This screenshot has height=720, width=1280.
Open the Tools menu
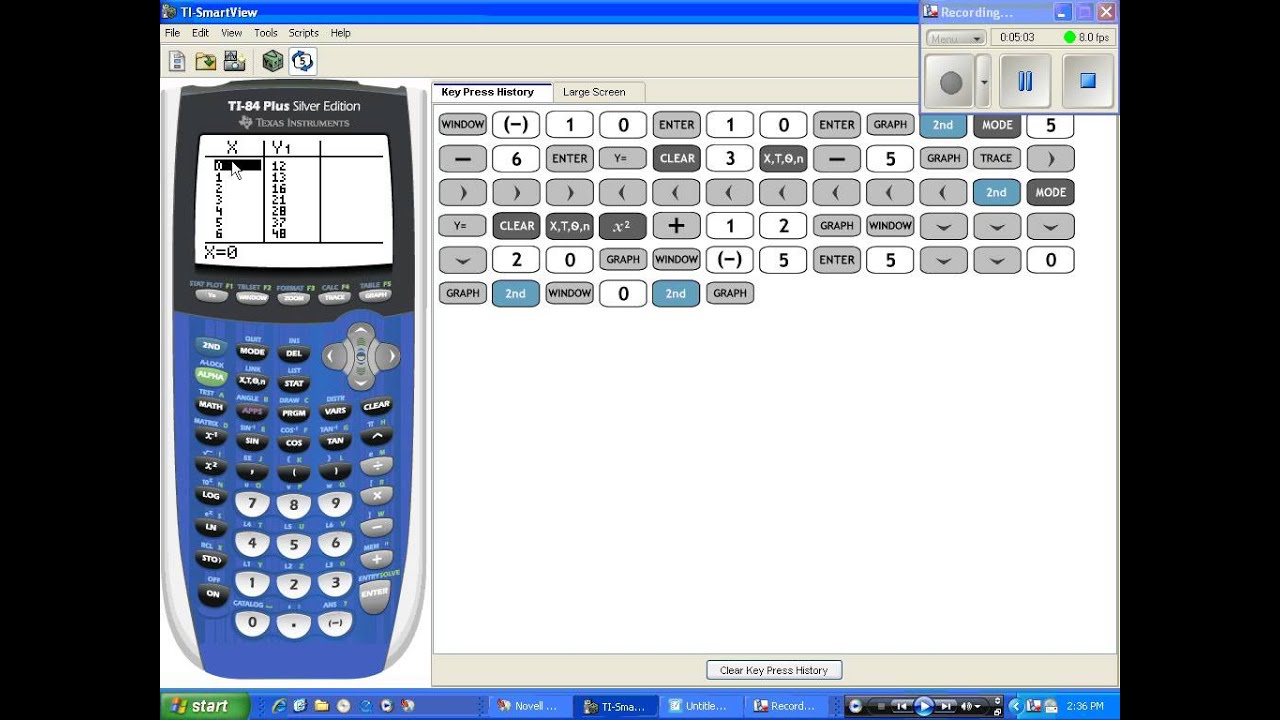coord(266,33)
